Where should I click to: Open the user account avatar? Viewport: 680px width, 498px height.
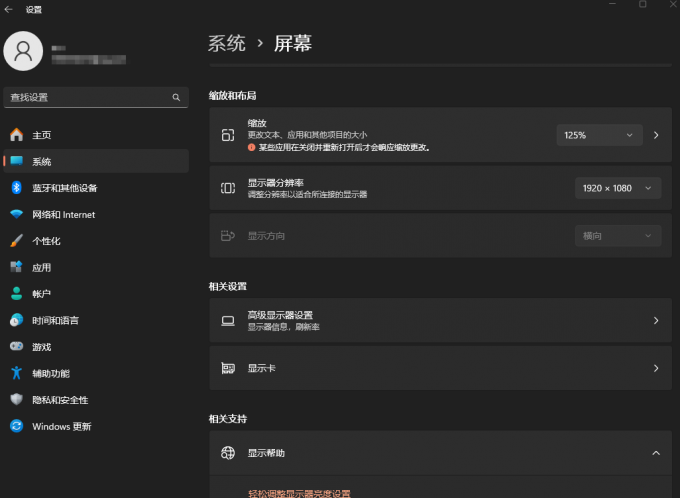23,51
